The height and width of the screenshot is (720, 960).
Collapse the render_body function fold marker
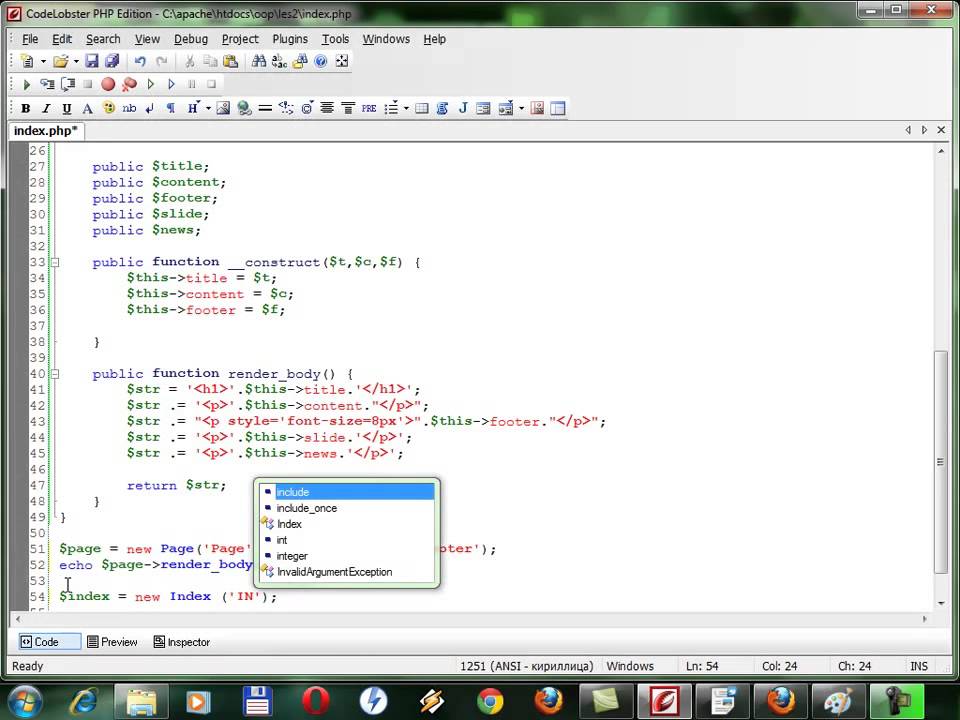coord(55,374)
